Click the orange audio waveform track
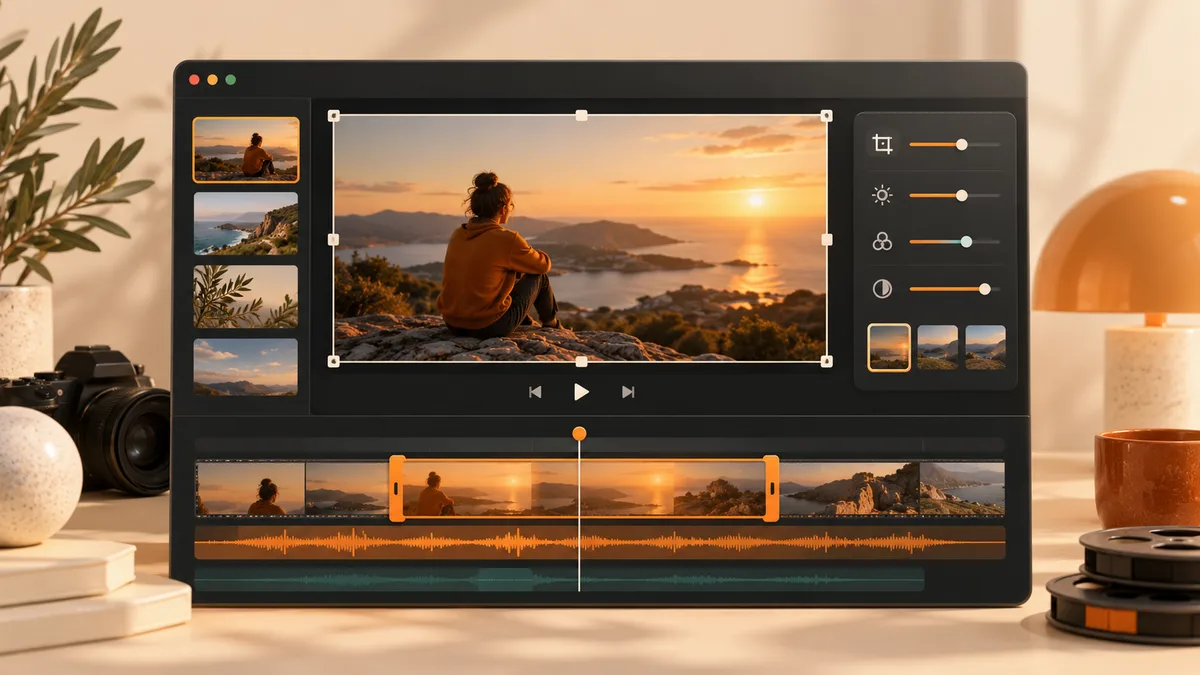The height and width of the screenshot is (675, 1200). [x=600, y=543]
